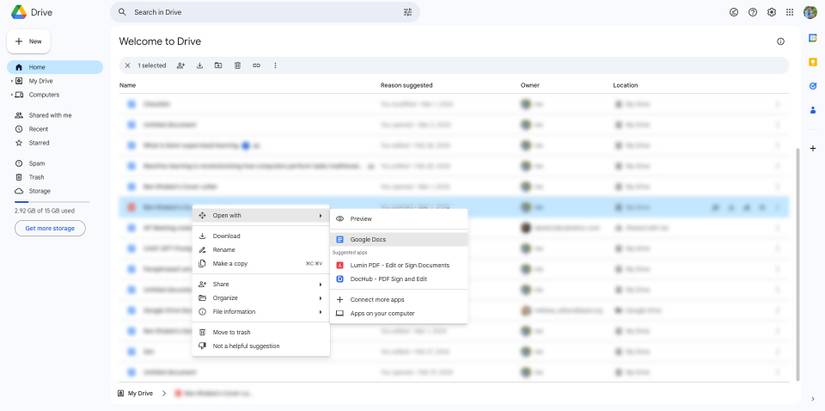The width and height of the screenshot is (825, 411).
Task: Click the Help question mark icon
Action: click(x=753, y=13)
